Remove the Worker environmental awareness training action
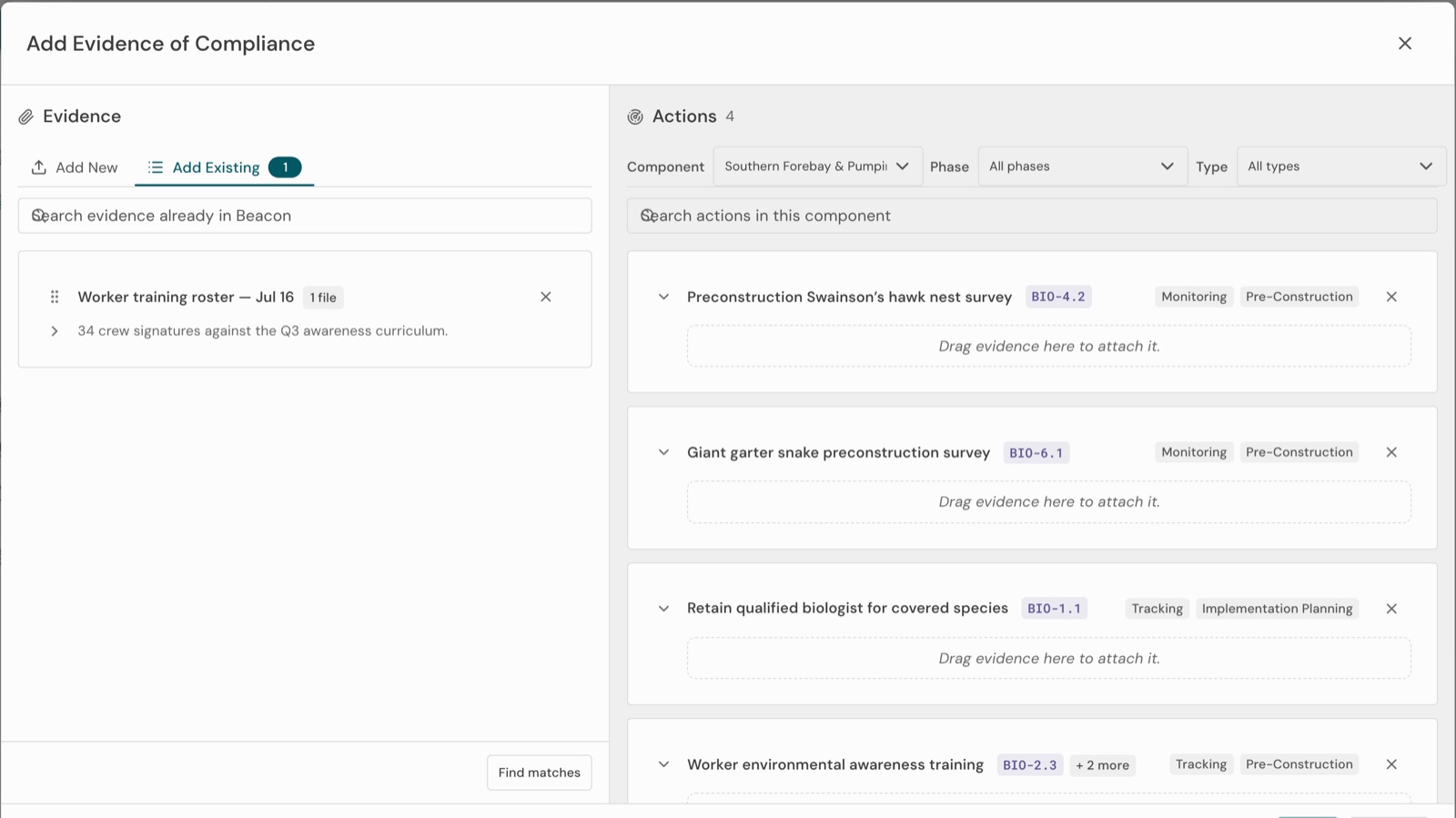 [x=1391, y=764]
